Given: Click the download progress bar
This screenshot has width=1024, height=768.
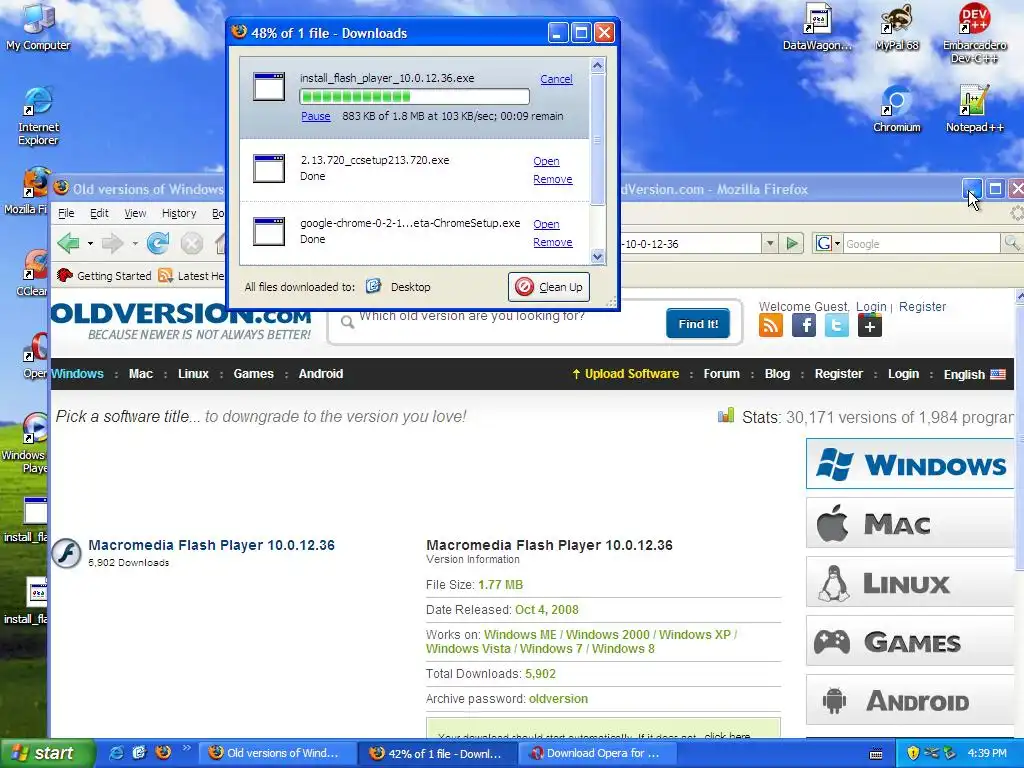Looking at the screenshot, I should 414,97.
